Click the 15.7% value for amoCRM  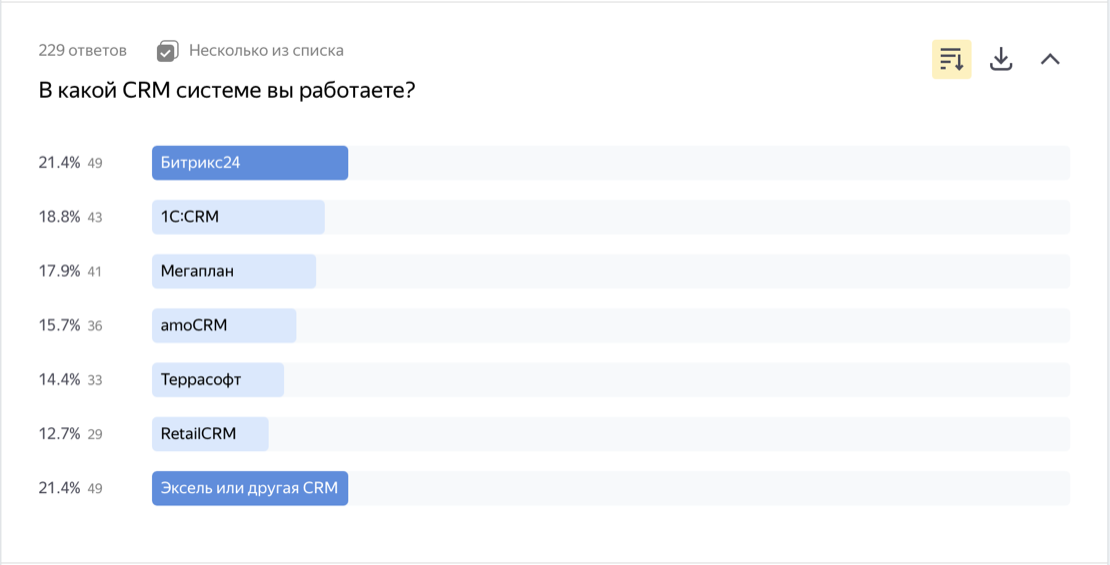[x=59, y=326]
